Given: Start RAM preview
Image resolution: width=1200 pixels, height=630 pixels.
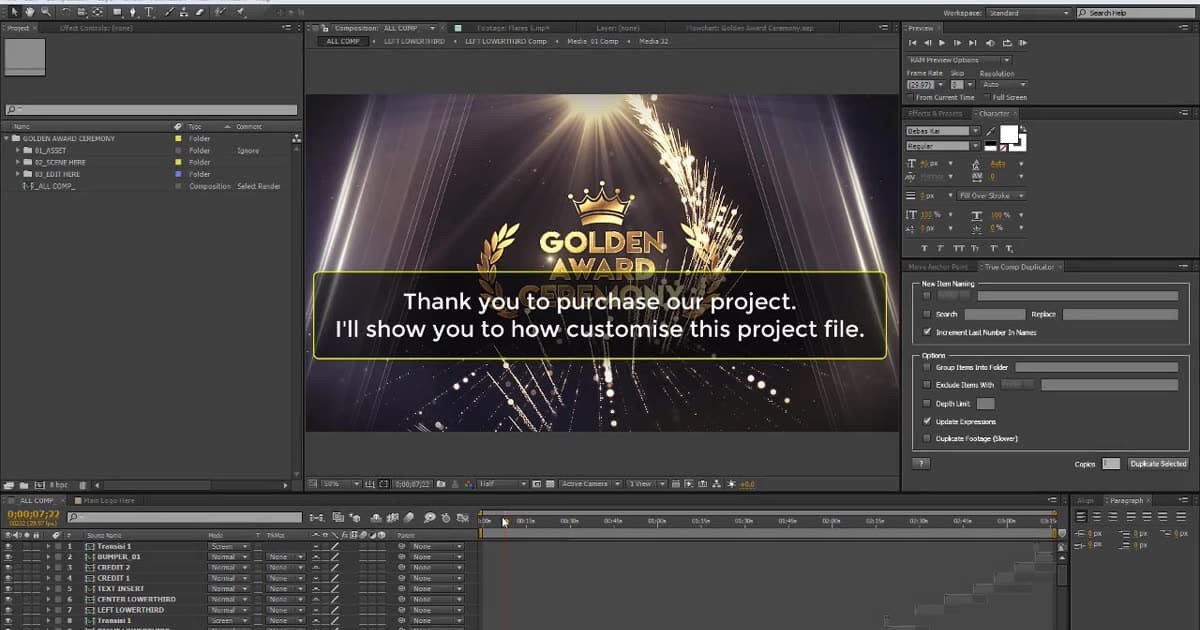Looking at the screenshot, I should point(1023,43).
